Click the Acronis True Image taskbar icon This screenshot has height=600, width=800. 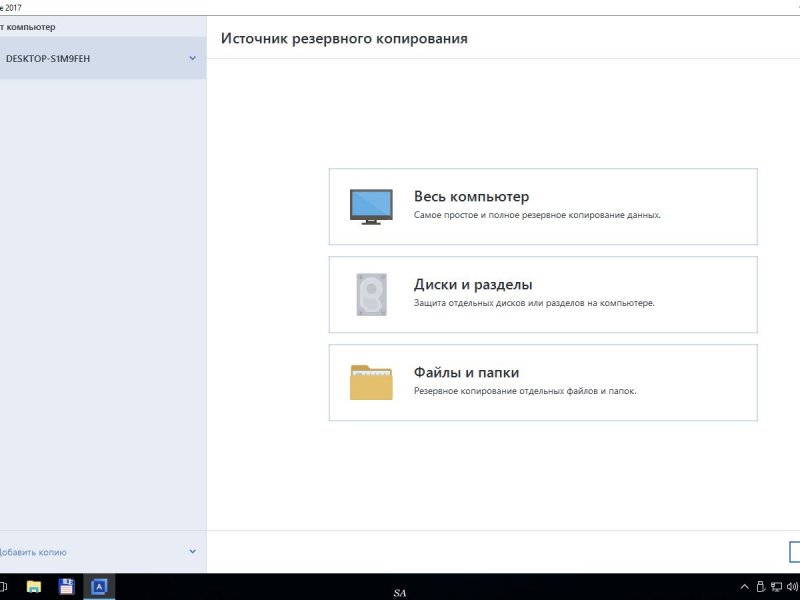tap(99, 587)
